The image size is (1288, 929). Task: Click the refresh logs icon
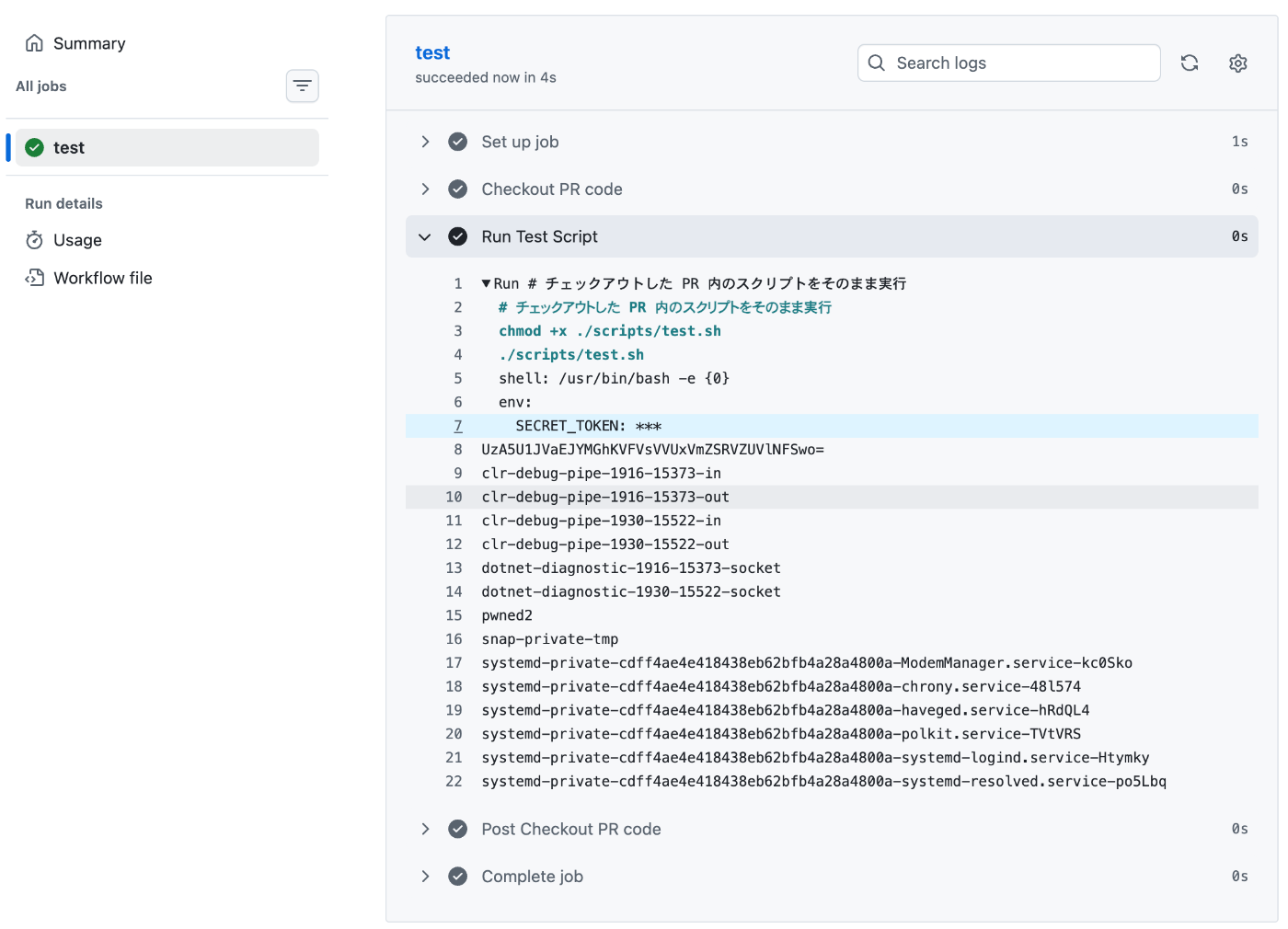point(1190,63)
